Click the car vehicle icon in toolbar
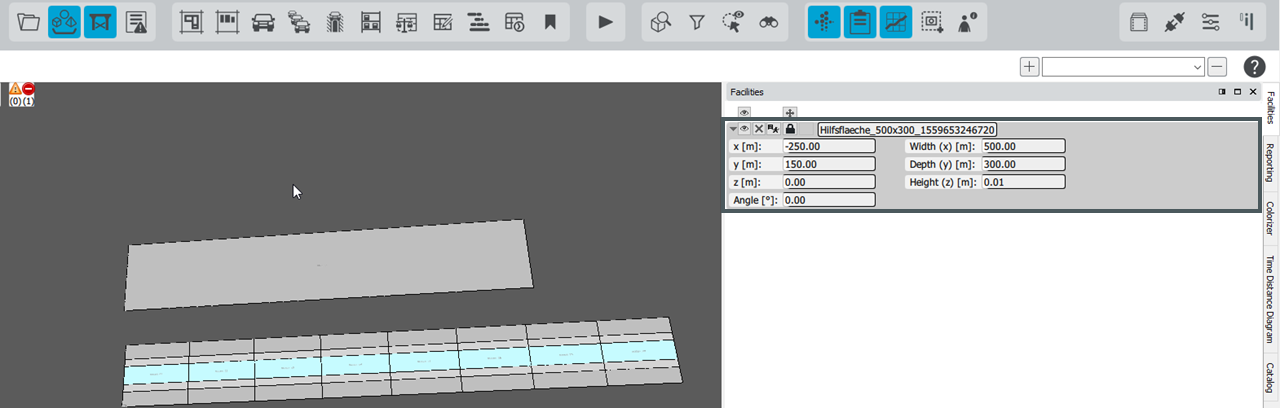 (x=263, y=22)
